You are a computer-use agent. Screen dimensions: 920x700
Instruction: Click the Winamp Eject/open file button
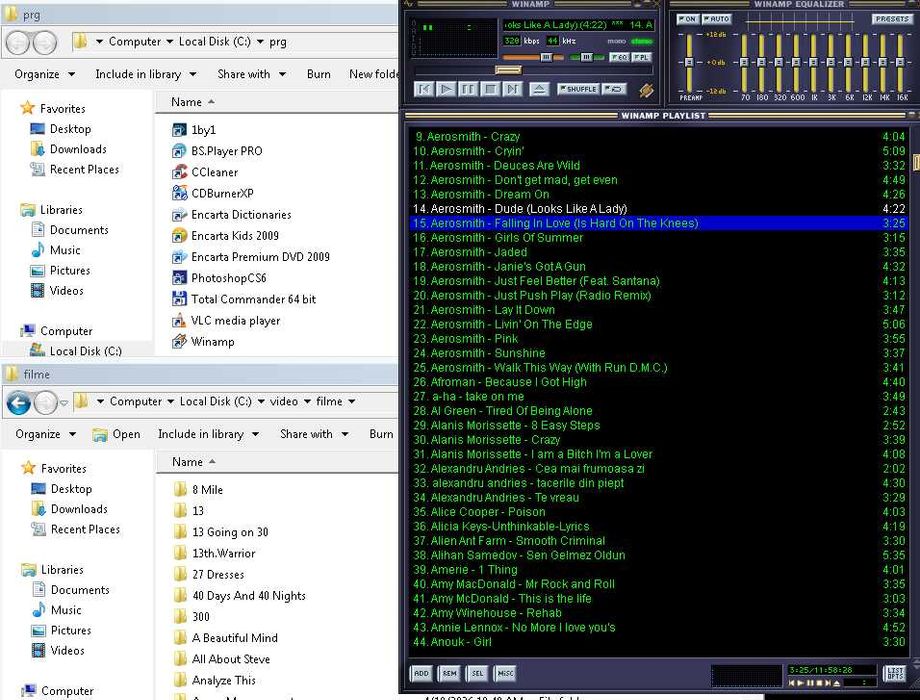pyautogui.click(x=539, y=89)
